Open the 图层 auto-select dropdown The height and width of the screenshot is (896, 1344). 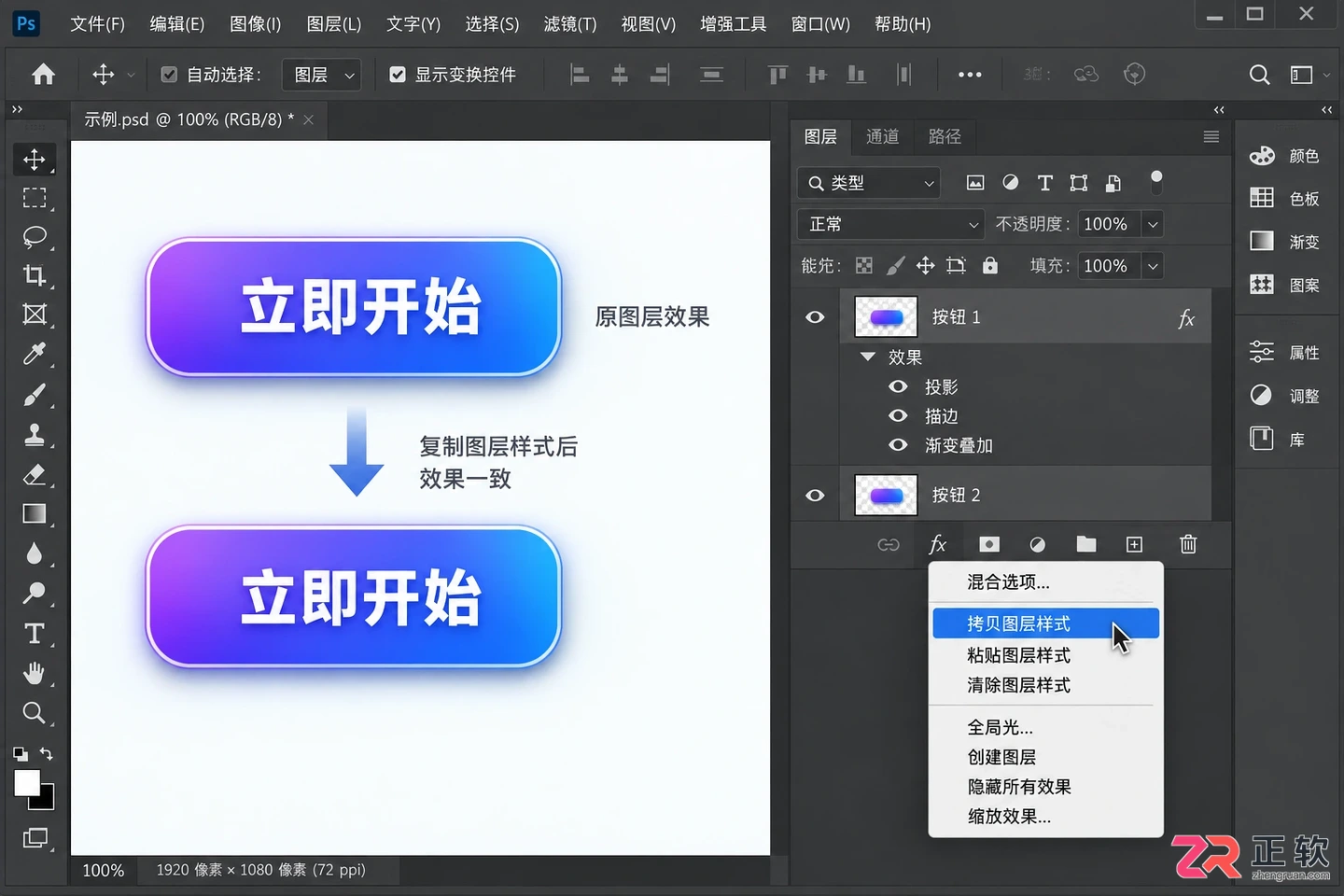322,75
